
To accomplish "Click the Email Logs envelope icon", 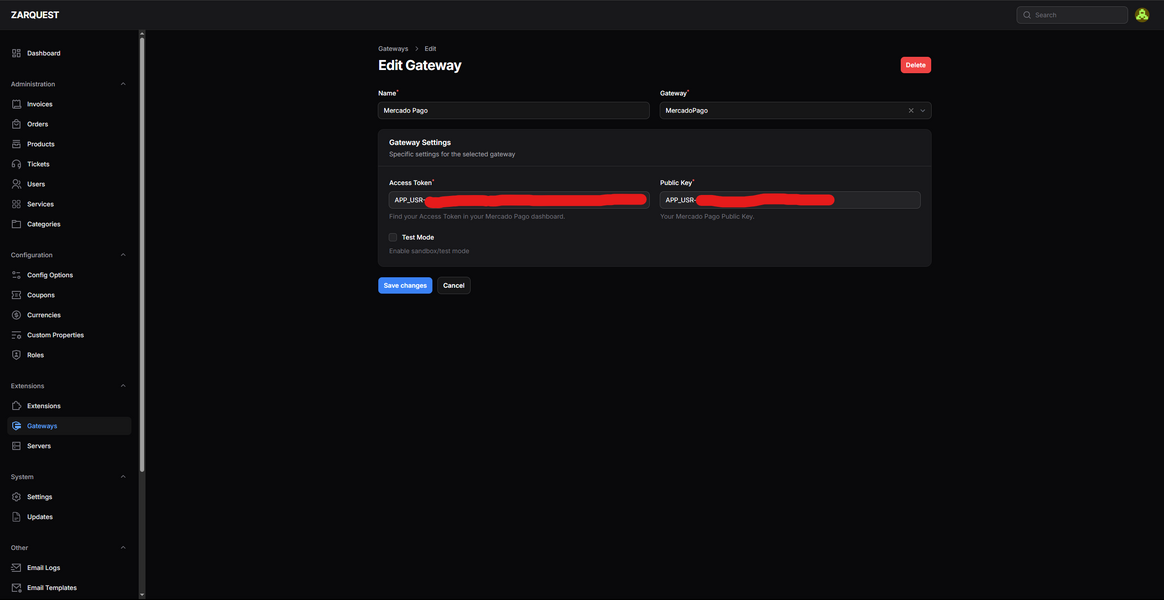I will (x=16, y=568).
